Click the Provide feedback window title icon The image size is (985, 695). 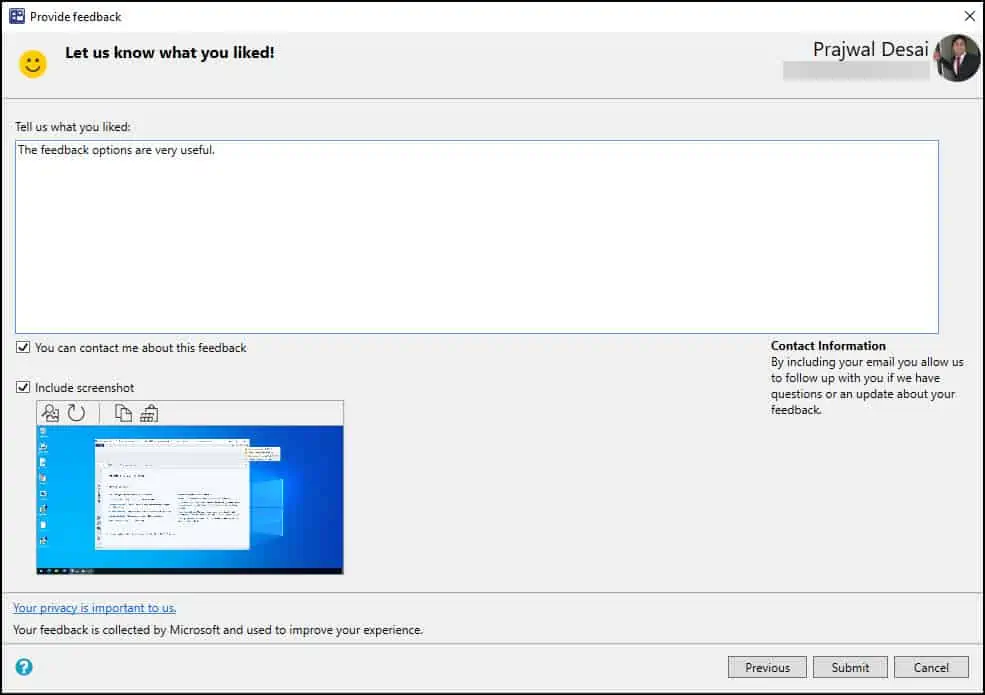click(17, 16)
